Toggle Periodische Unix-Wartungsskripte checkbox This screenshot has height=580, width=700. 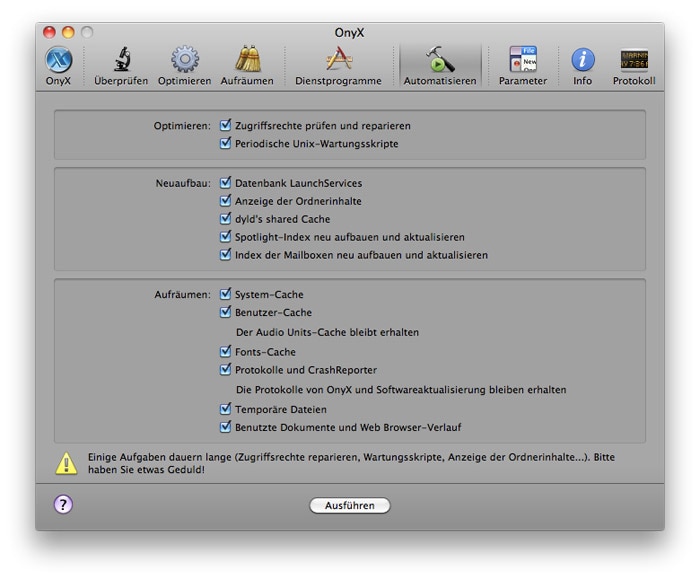(225, 143)
